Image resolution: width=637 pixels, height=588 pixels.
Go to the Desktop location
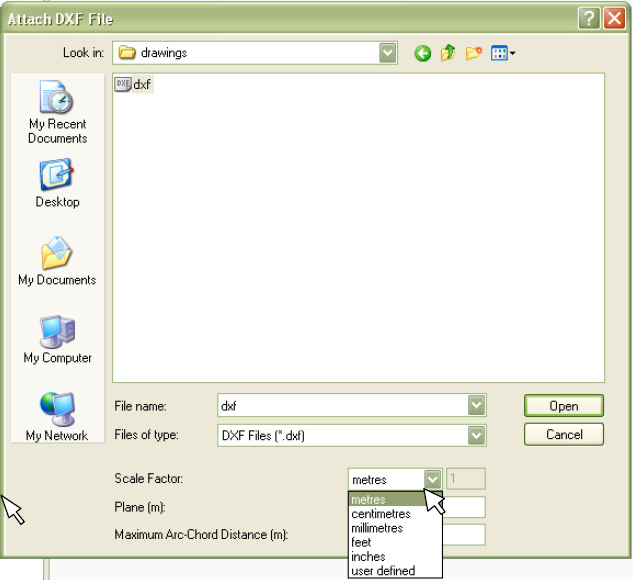click(x=57, y=184)
